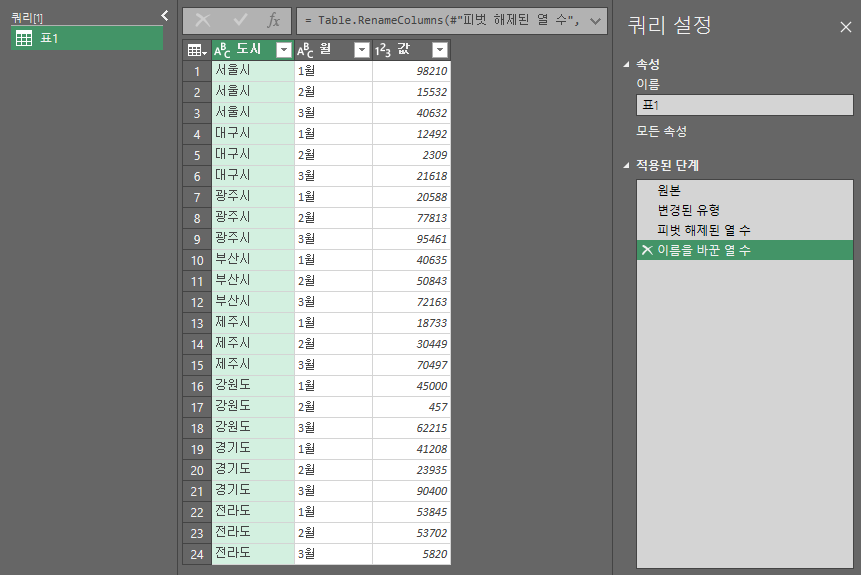Click the value cell 45000

click(x=411, y=386)
